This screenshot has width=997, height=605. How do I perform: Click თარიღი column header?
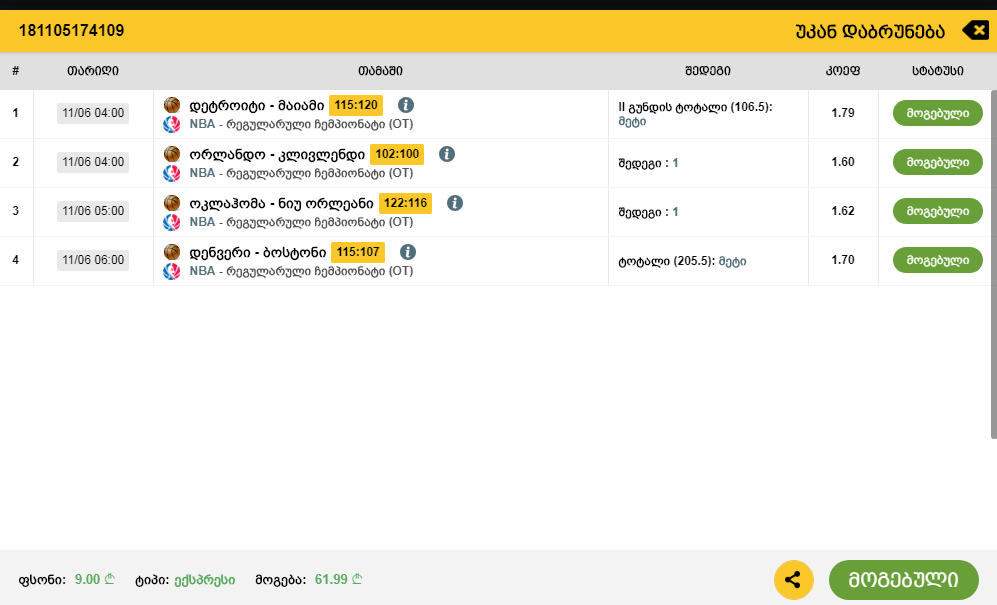coord(93,71)
